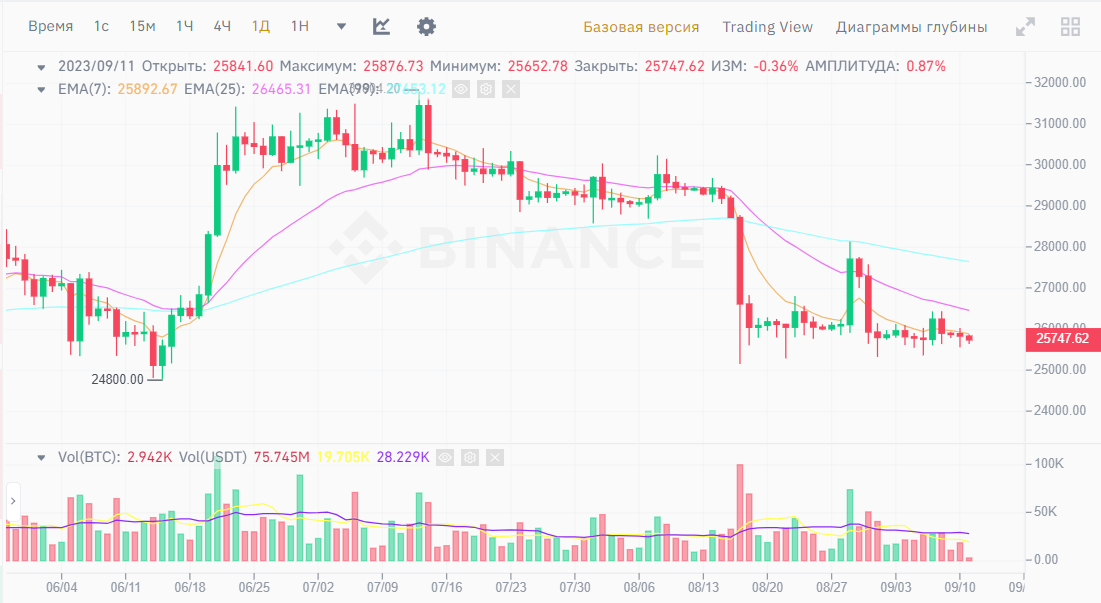Collapse the EMA(7) legend row
The image size is (1101, 603).
coord(41,89)
